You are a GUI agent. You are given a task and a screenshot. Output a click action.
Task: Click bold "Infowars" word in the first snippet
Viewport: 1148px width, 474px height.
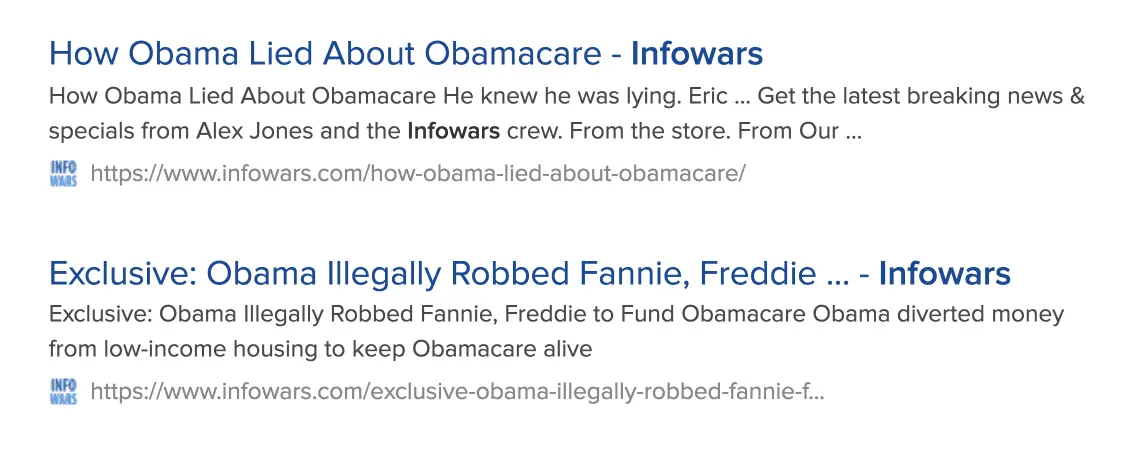click(x=453, y=131)
